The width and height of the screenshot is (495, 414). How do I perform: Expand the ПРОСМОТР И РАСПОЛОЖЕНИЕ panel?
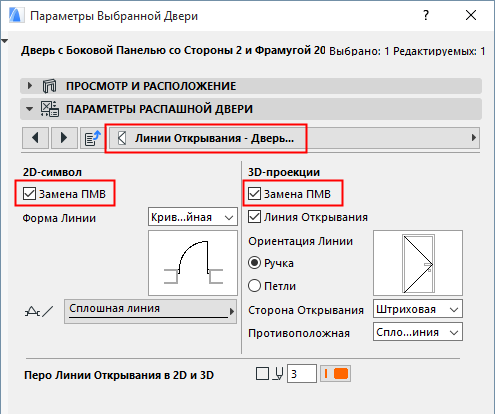click(30, 86)
